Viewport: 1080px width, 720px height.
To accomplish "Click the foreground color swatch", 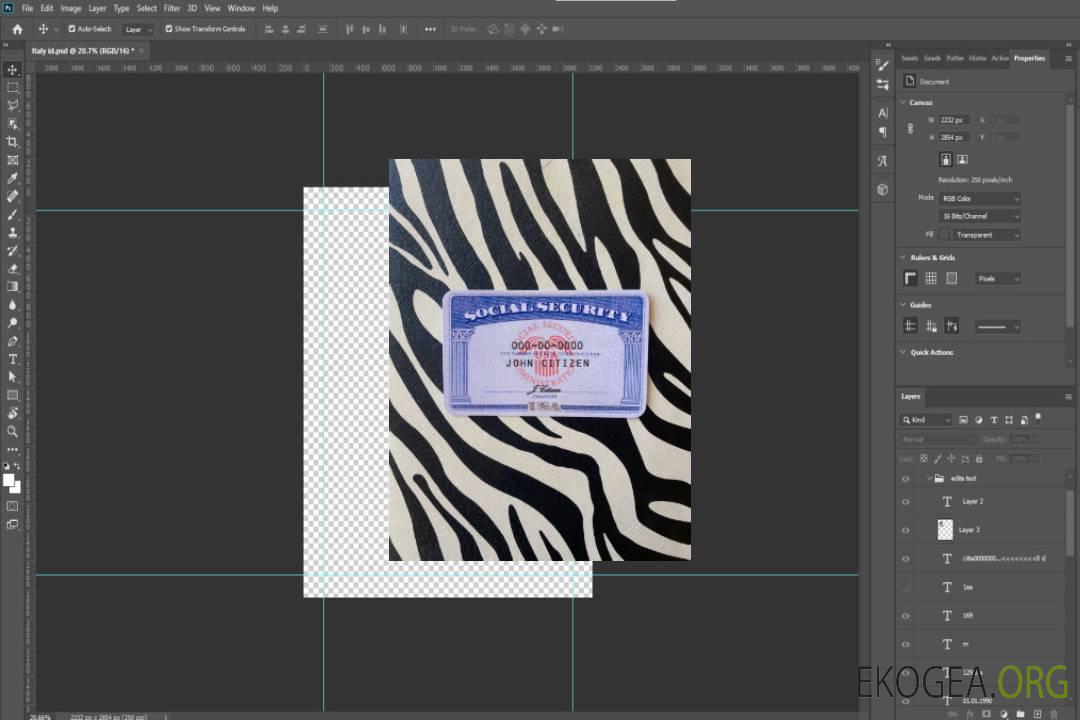I will click(x=8, y=480).
